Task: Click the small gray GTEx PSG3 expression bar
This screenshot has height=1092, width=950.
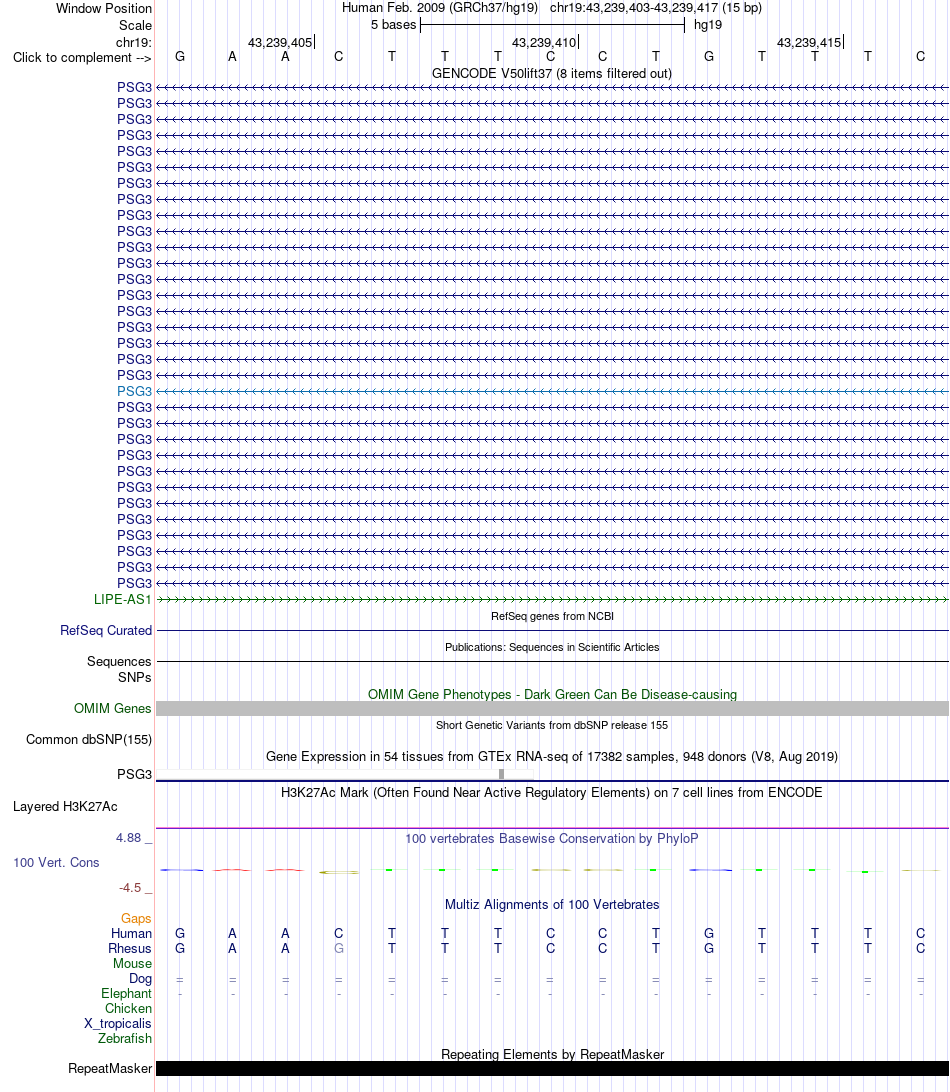Action: 501,774
